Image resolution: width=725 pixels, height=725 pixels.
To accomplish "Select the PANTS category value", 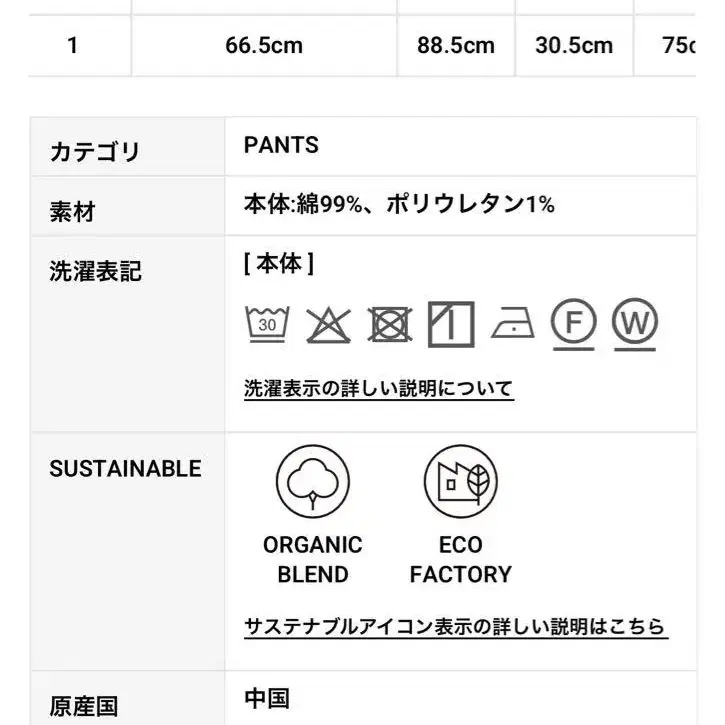I will pyautogui.click(x=281, y=145).
